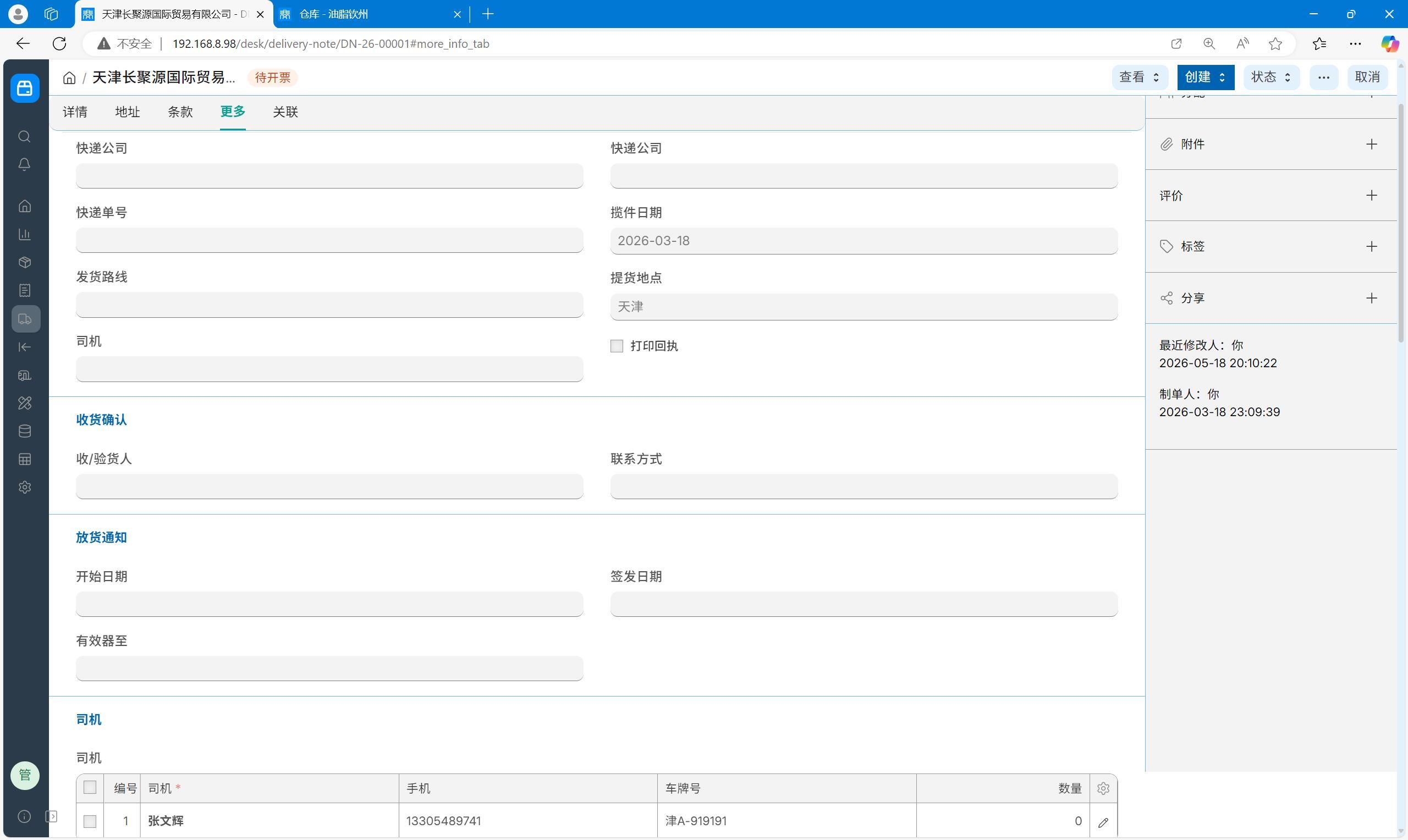Open the database stack sidebar icon

click(x=24, y=432)
